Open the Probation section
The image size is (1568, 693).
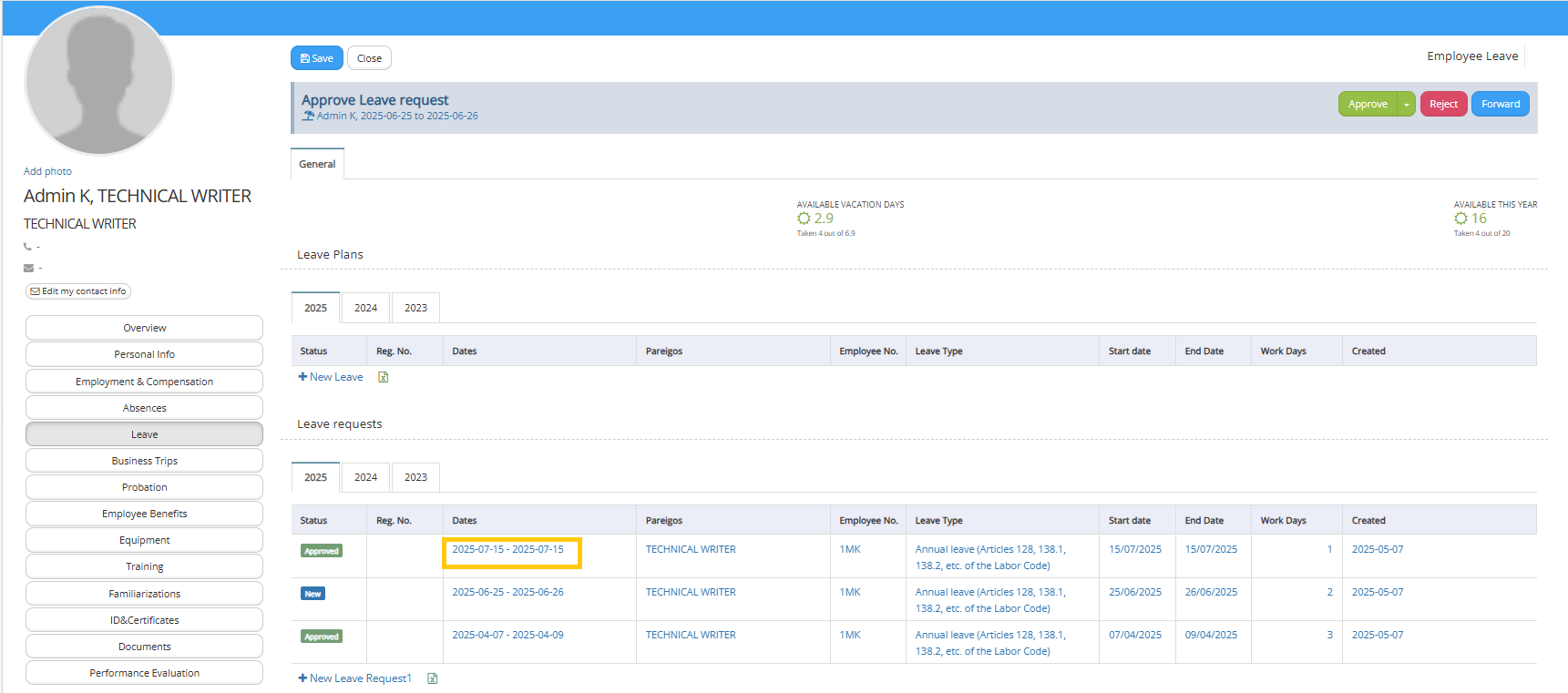click(144, 487)
